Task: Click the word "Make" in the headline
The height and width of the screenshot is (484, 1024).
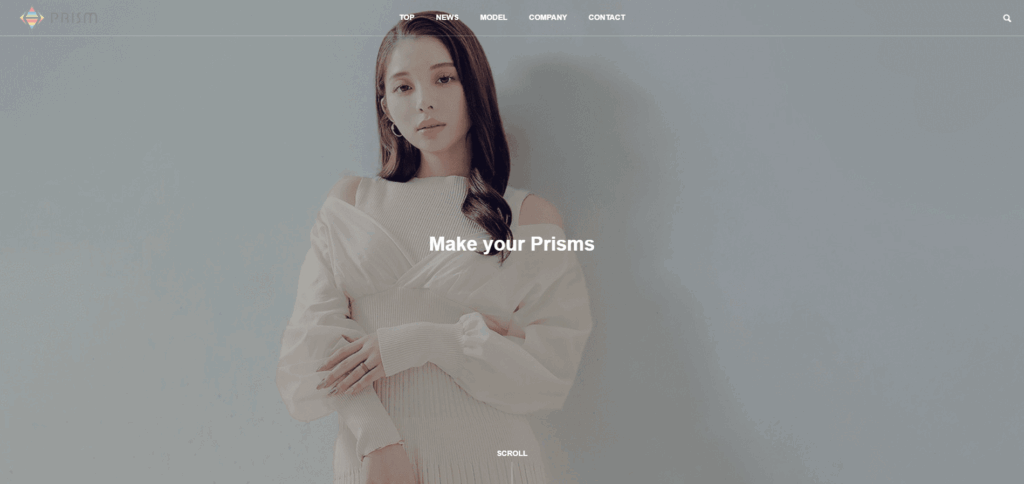Action: coord(453,244)
